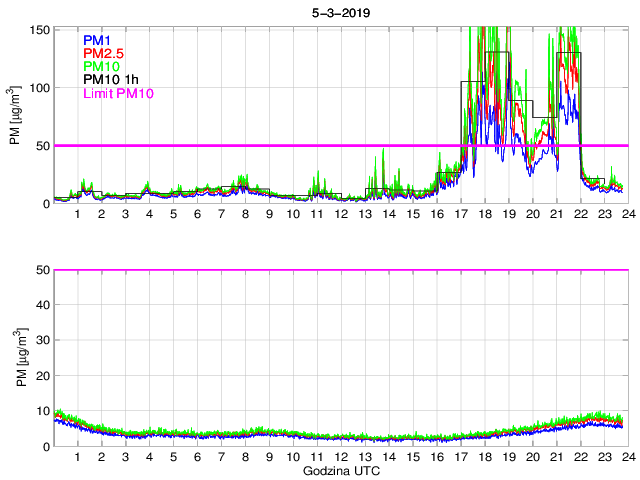Click hour 21 tick on the top chart
This screenshot has height=480, width=640.
(556, 214)
